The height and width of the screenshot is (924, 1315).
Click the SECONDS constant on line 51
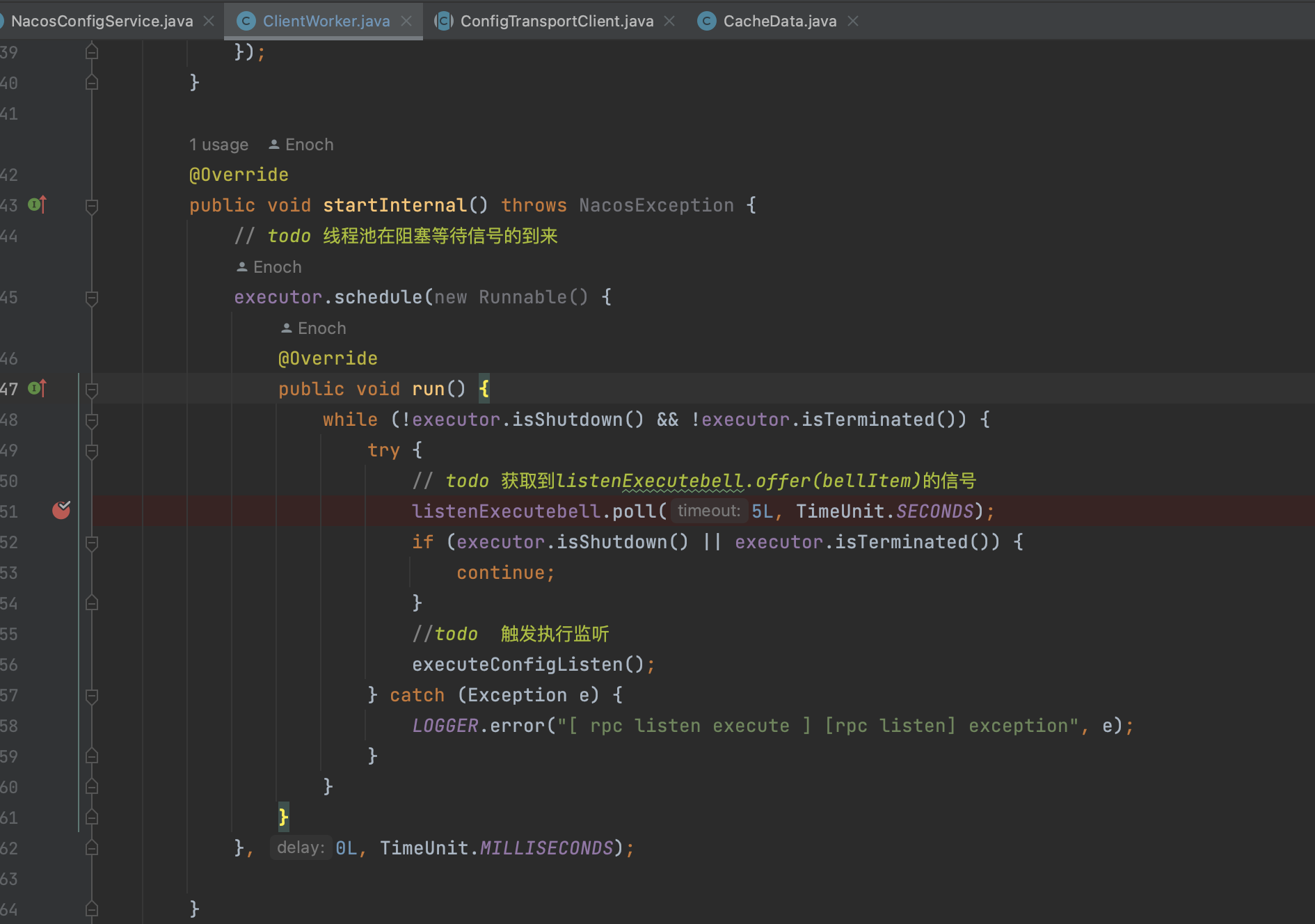[934, 511]
